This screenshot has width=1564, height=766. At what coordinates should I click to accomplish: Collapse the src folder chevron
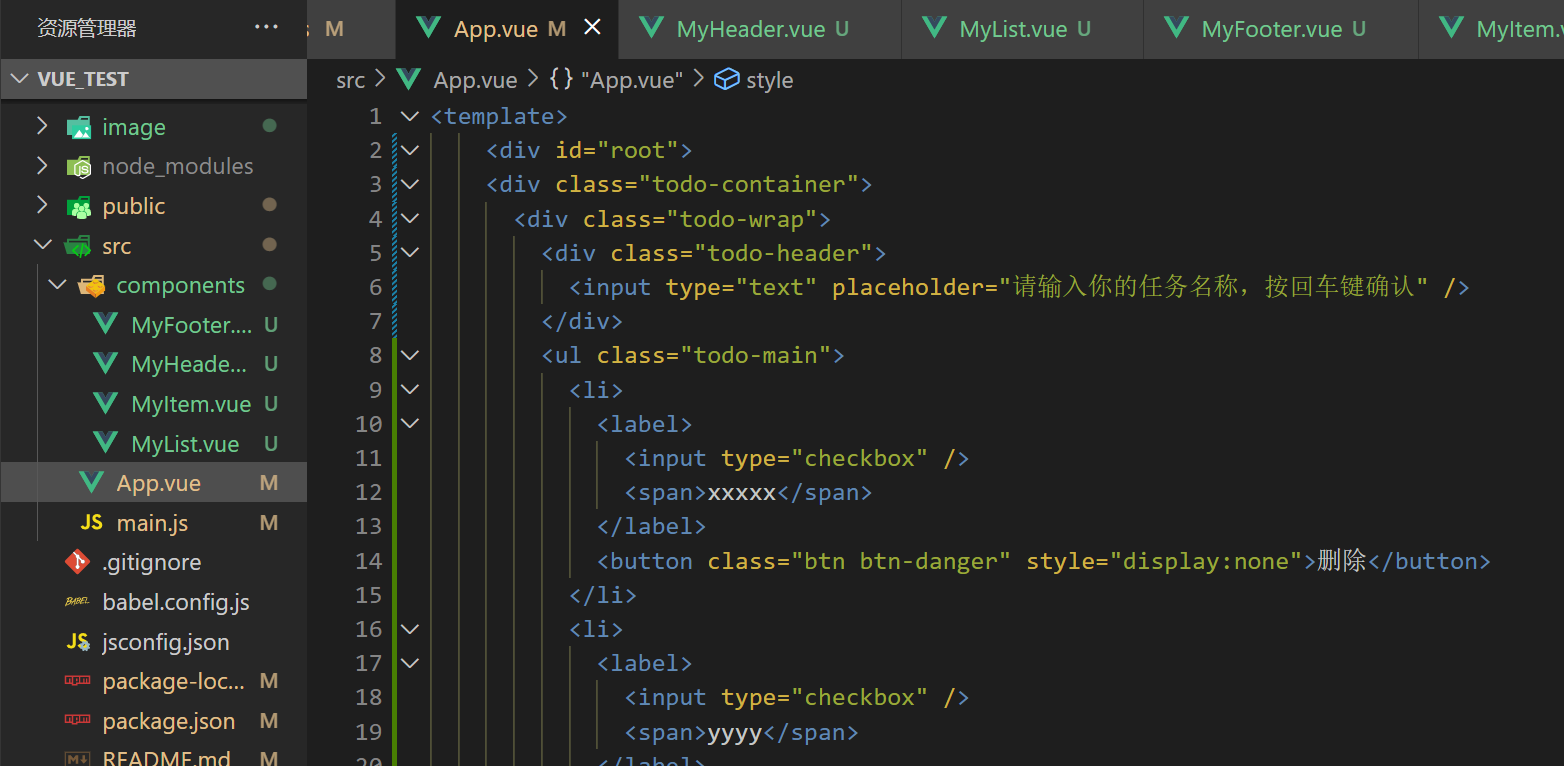[x=41, y=245]
